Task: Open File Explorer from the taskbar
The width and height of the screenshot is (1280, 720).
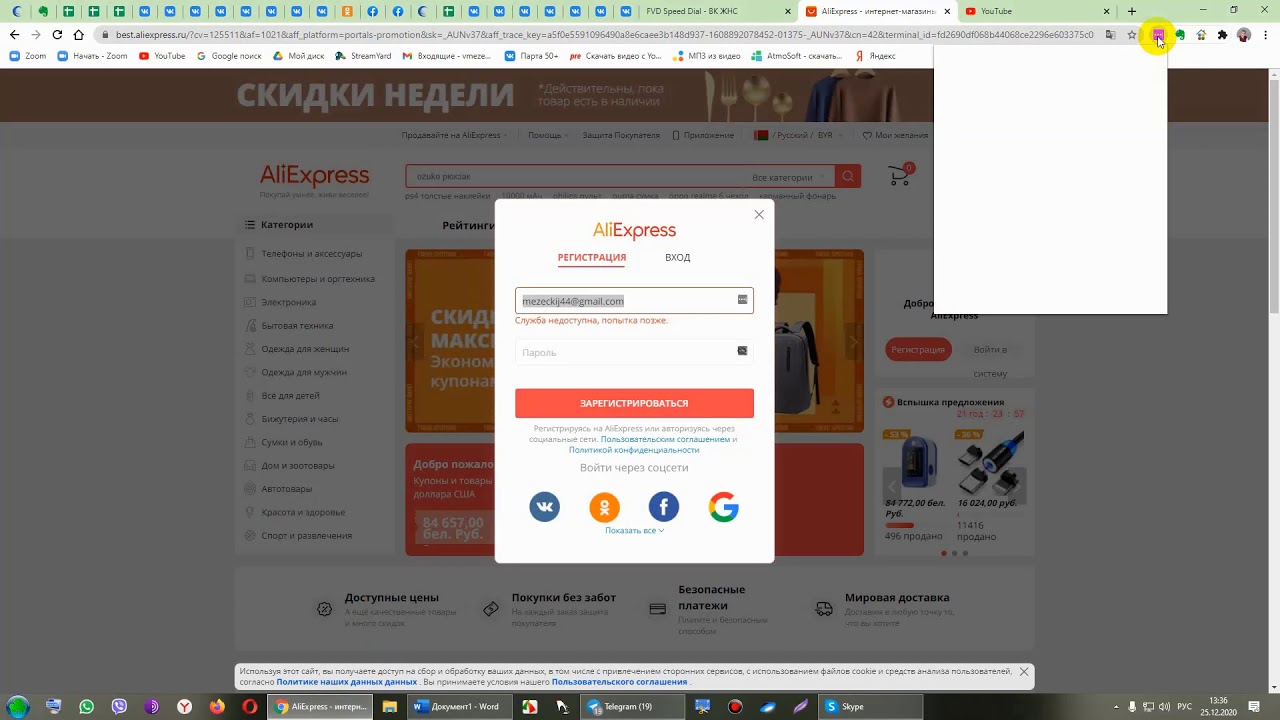Action: pos(390,707)
